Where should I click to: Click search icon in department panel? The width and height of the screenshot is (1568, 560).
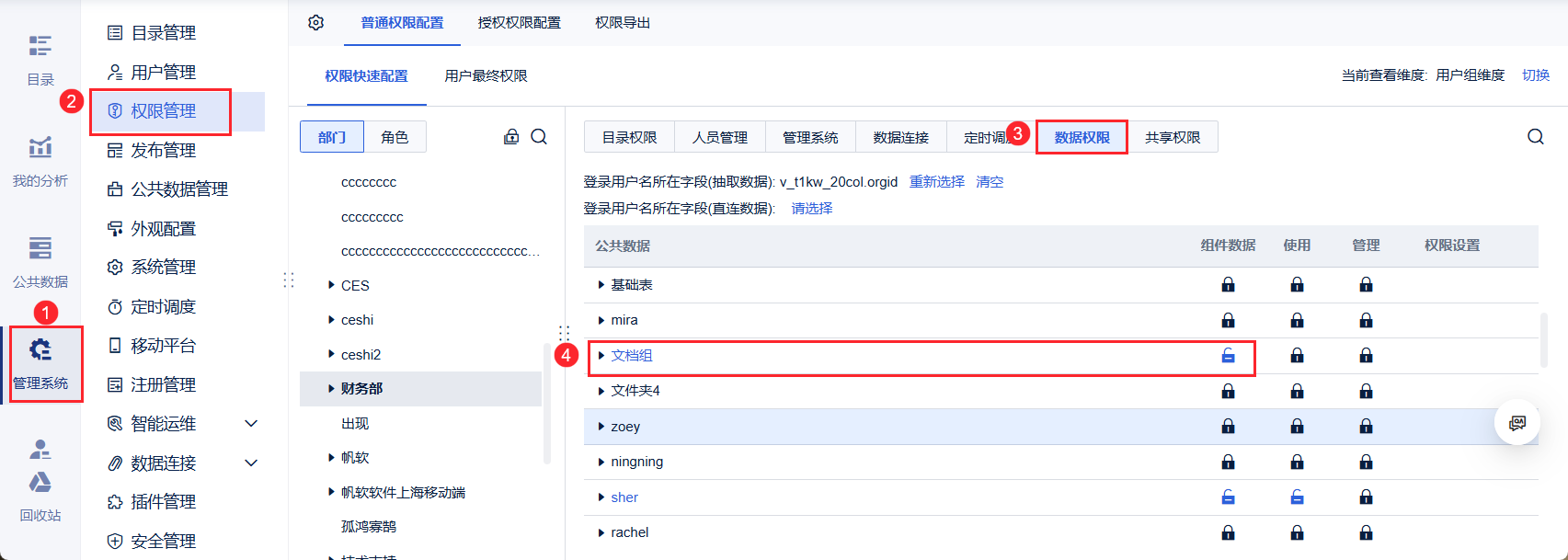click(539, 137)
